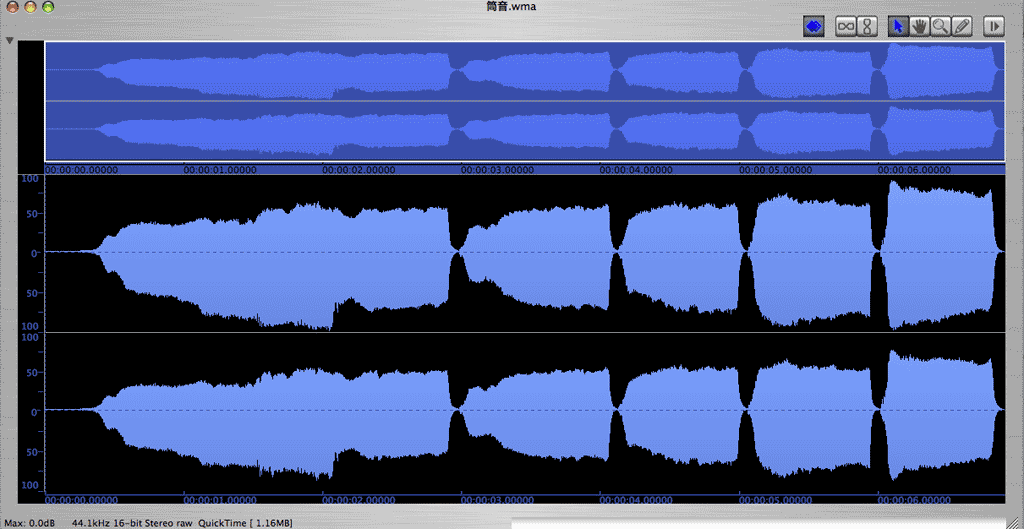This screenshot has height=529, width=1024.
Task: Click the 00:00:01.00000 marker on bottom ruler
Action: [219, 499]
